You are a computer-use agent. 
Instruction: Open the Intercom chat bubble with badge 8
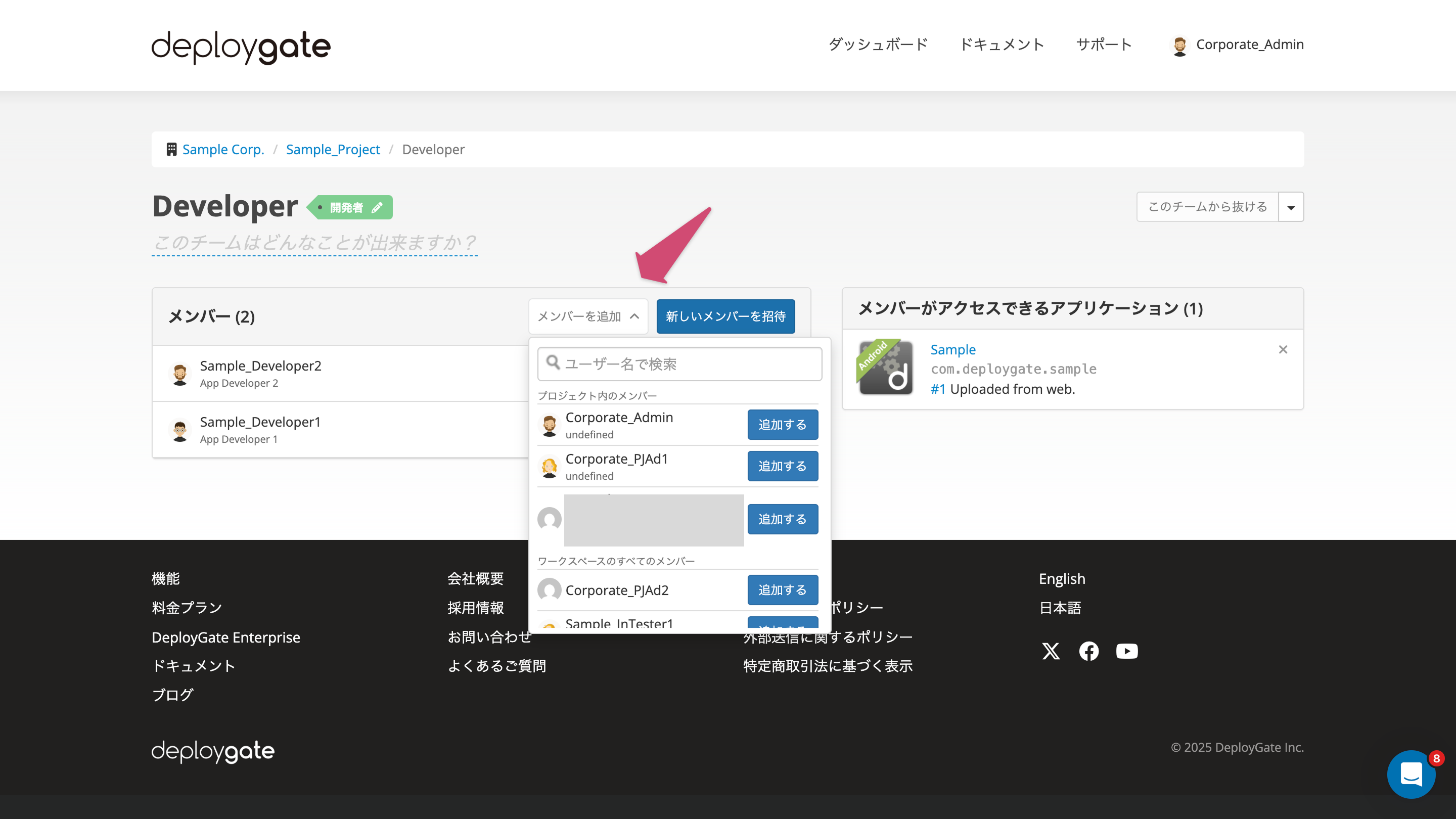coord(1411,775)
